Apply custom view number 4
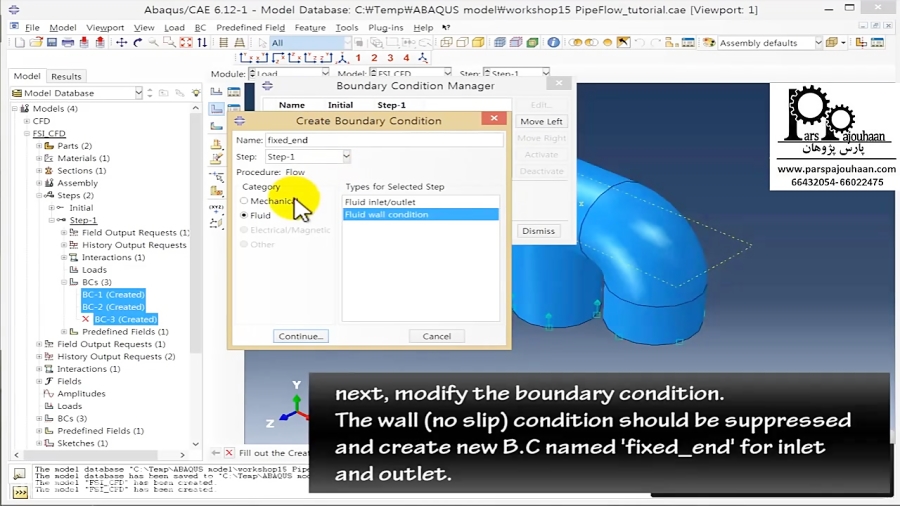900x506 pixels. click(x=406, y=58)
